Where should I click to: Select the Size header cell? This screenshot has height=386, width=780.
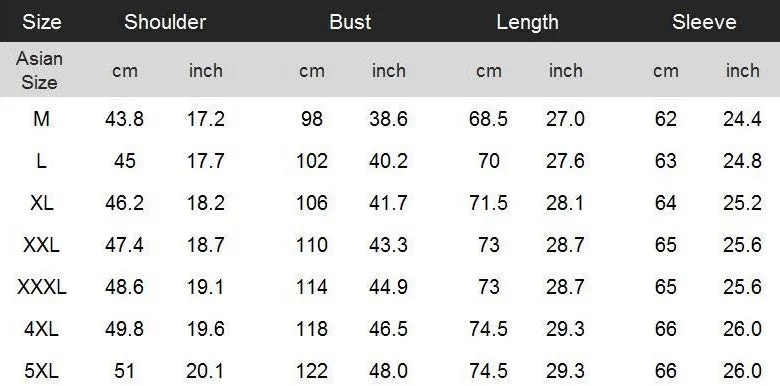(x=42, y=22)
